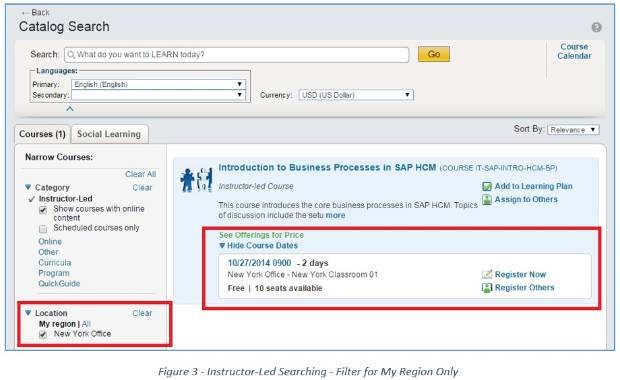The height and width of the screenshot is (380, 620).
Task: Click Assign to Others link
Action: coord(526,199)
